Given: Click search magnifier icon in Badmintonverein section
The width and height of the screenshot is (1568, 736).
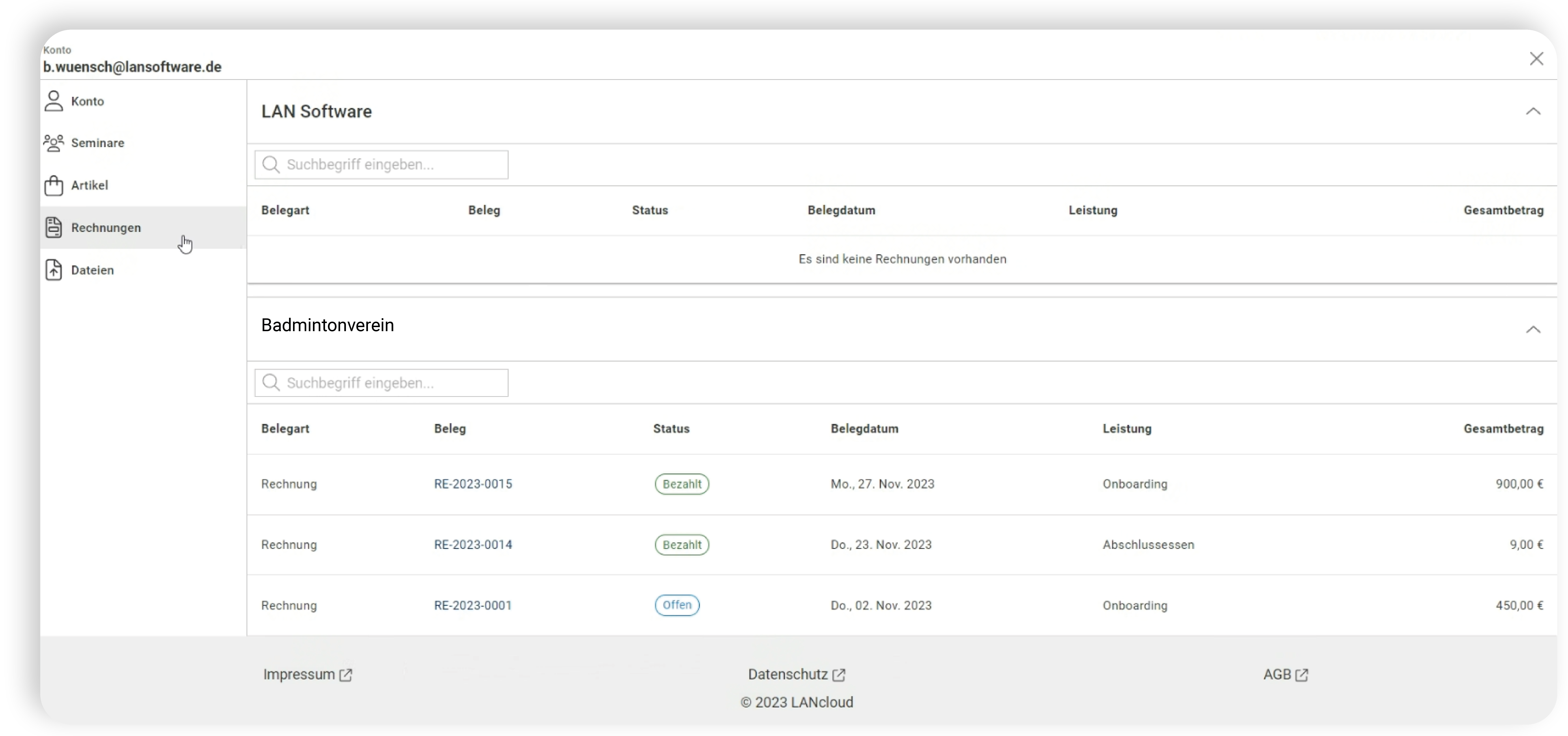Looking at the screenshot, I should pos(271,383).
